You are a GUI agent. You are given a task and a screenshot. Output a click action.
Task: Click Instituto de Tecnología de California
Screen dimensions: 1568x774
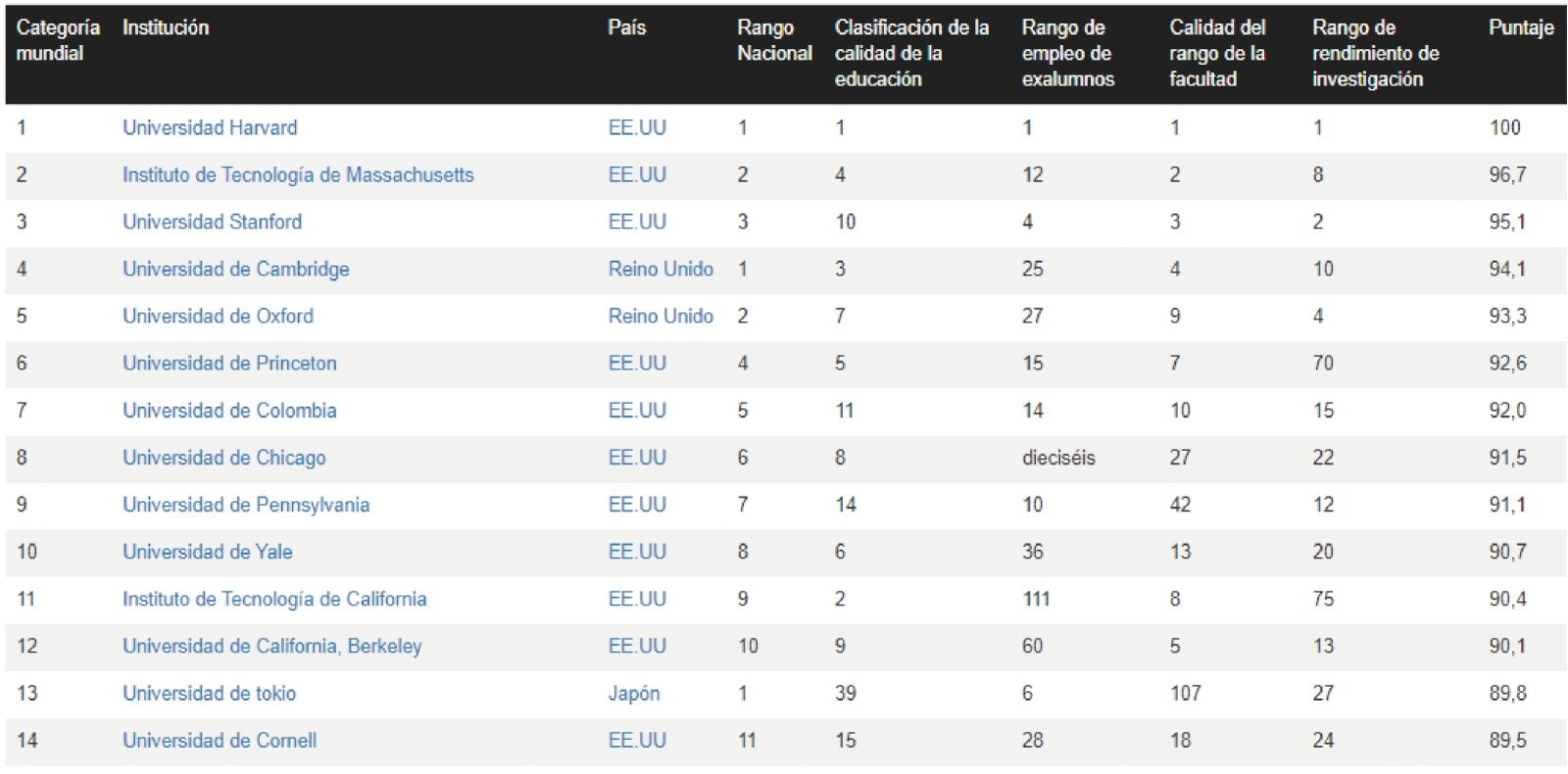point(274,599)
